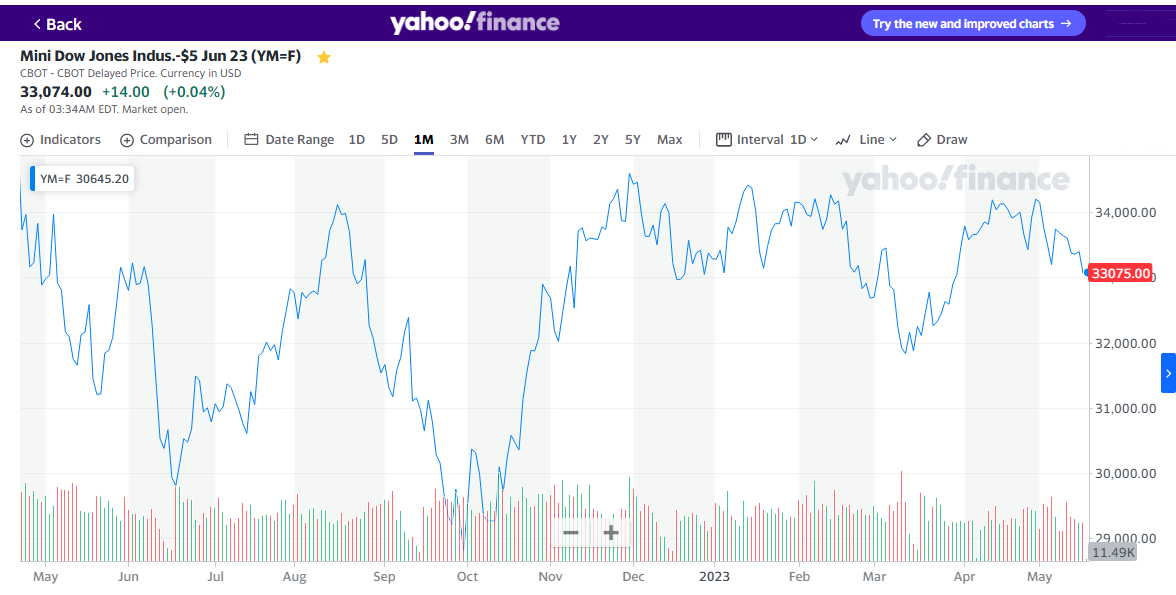
Task: Select the YTD range
Action: pyautogui.click(x=533, y=140)
